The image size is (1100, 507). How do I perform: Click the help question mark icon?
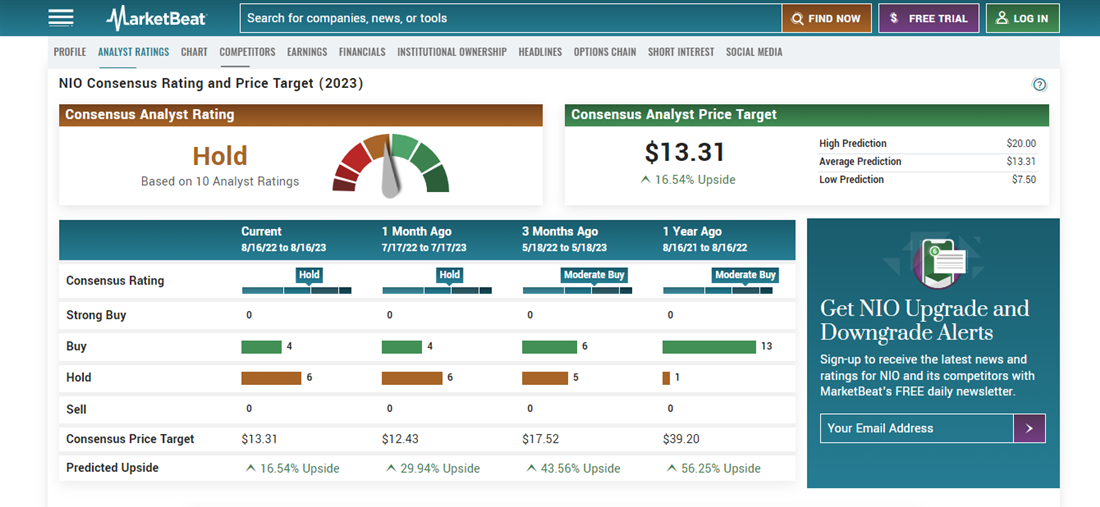point(1039,85)
